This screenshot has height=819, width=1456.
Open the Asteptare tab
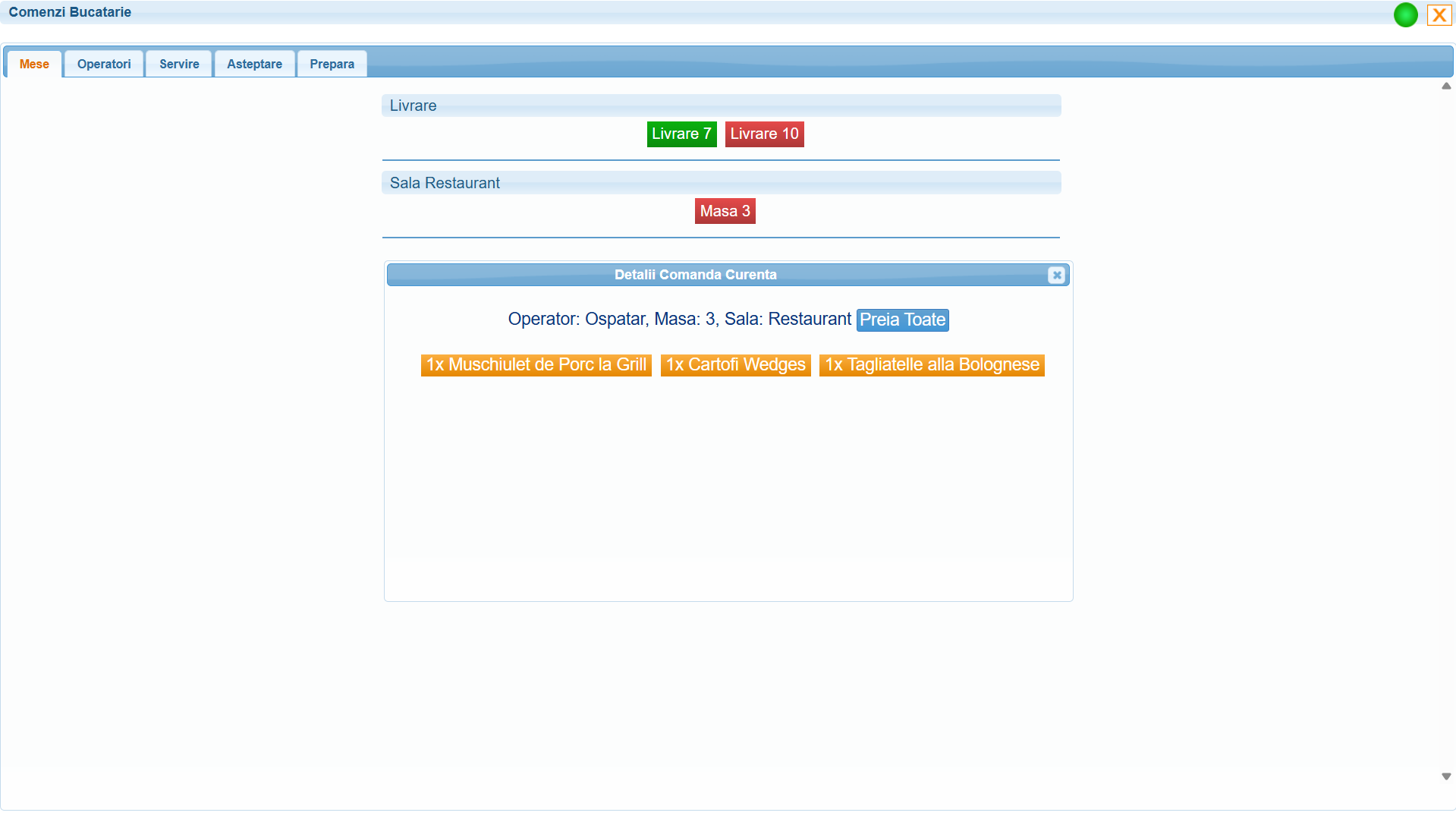pos(254,64)
